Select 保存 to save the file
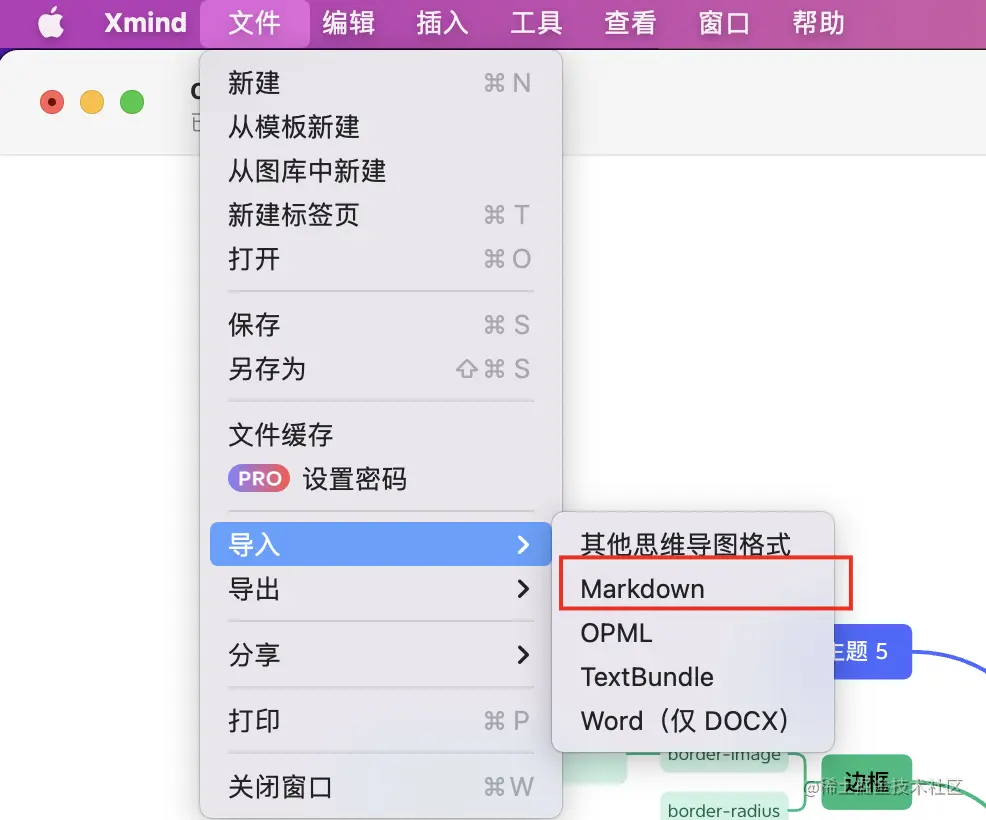 point(380,325)
